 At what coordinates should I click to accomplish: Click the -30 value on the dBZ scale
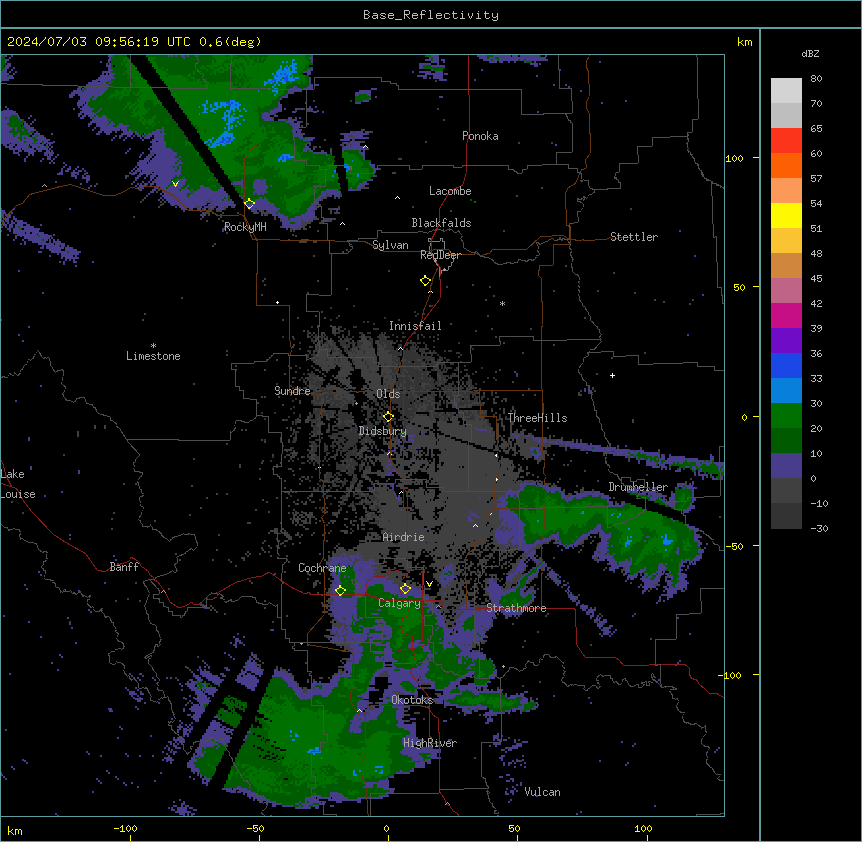coord(819,528)
